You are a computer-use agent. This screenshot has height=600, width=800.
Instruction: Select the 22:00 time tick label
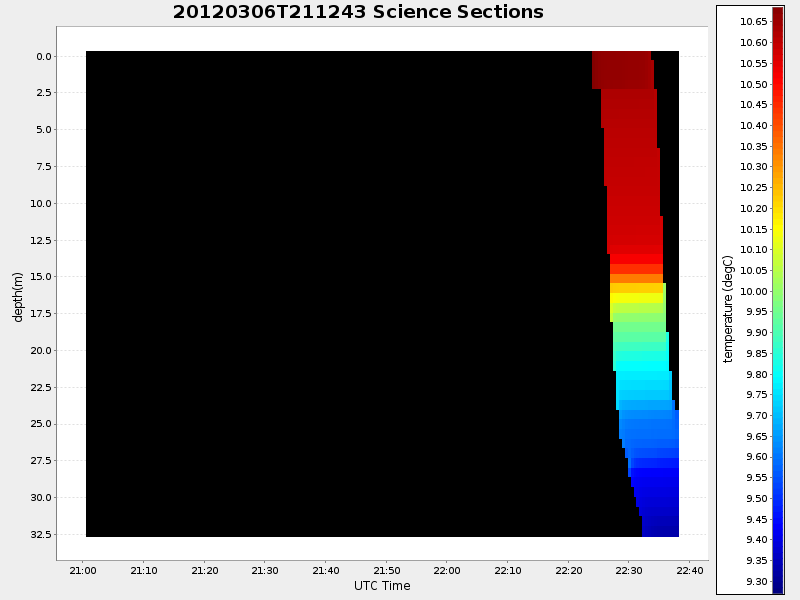pyautogui.click(x=447, y=570)
